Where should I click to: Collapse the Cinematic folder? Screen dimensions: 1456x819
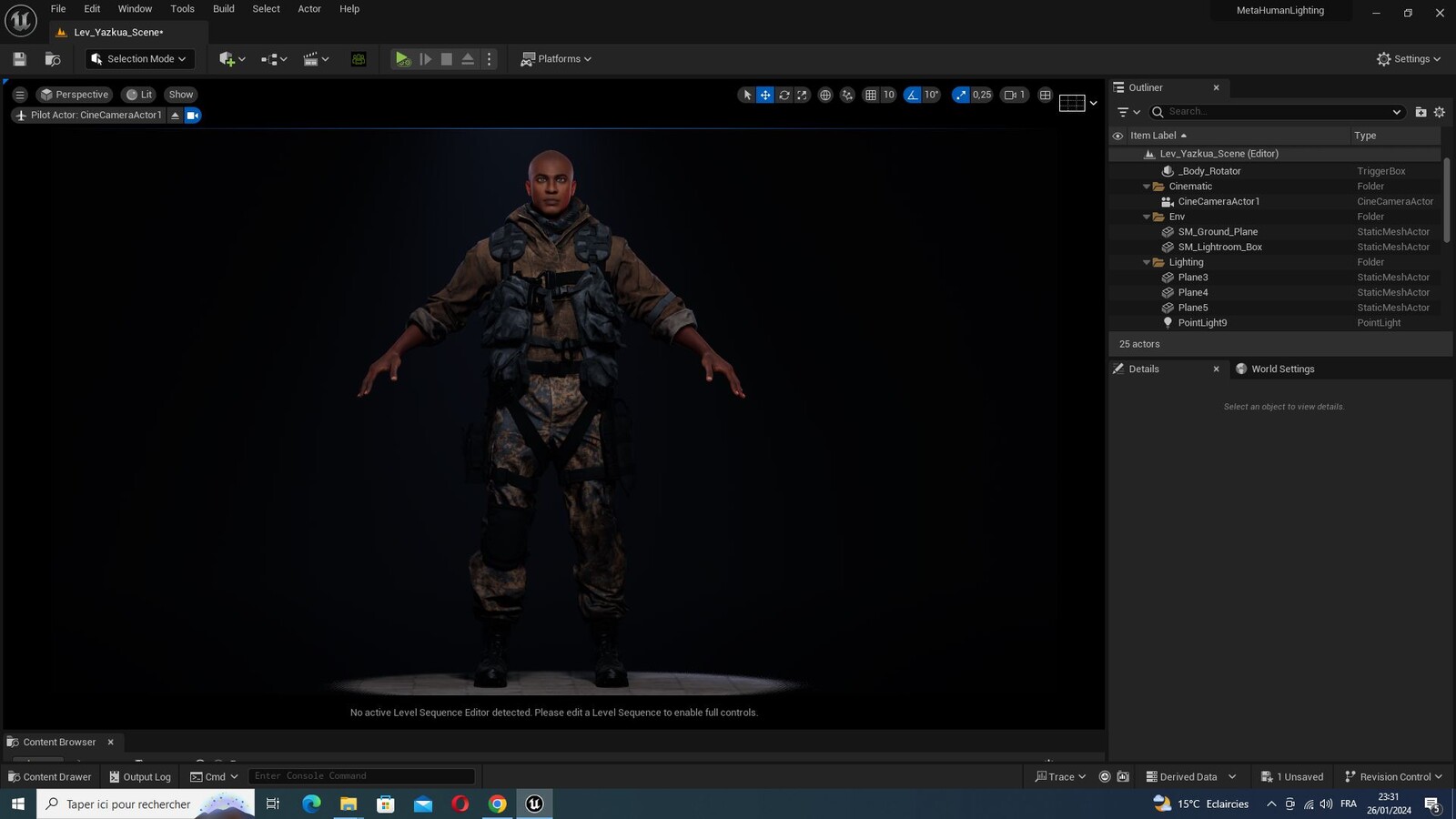[1147, 187]
